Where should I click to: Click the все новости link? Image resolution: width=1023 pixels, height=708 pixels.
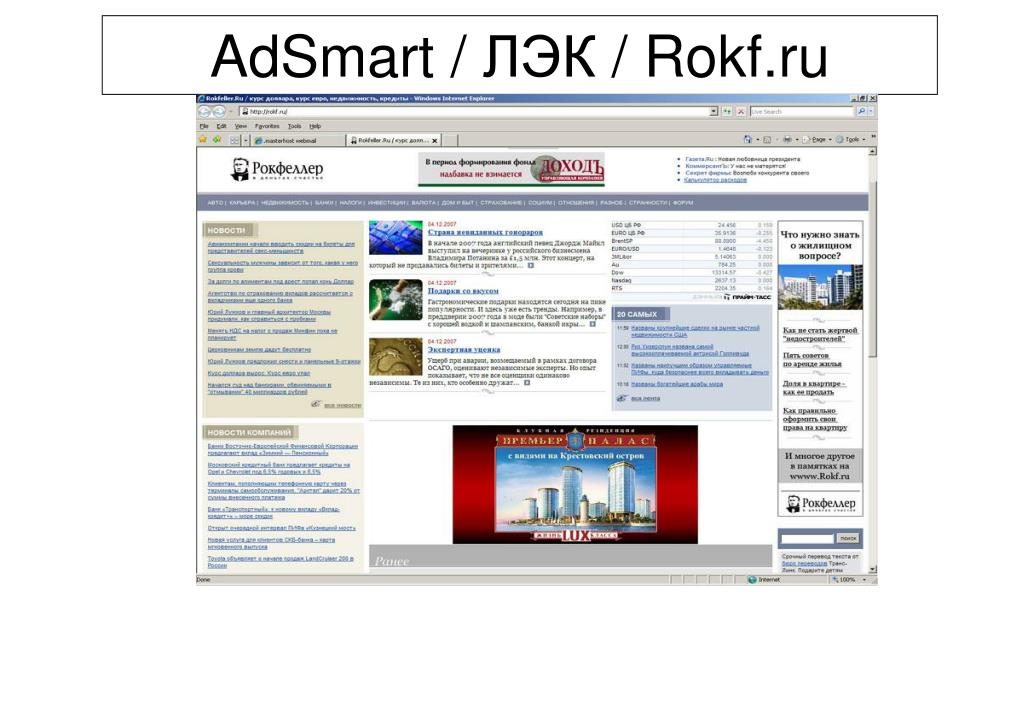[343, 405]
